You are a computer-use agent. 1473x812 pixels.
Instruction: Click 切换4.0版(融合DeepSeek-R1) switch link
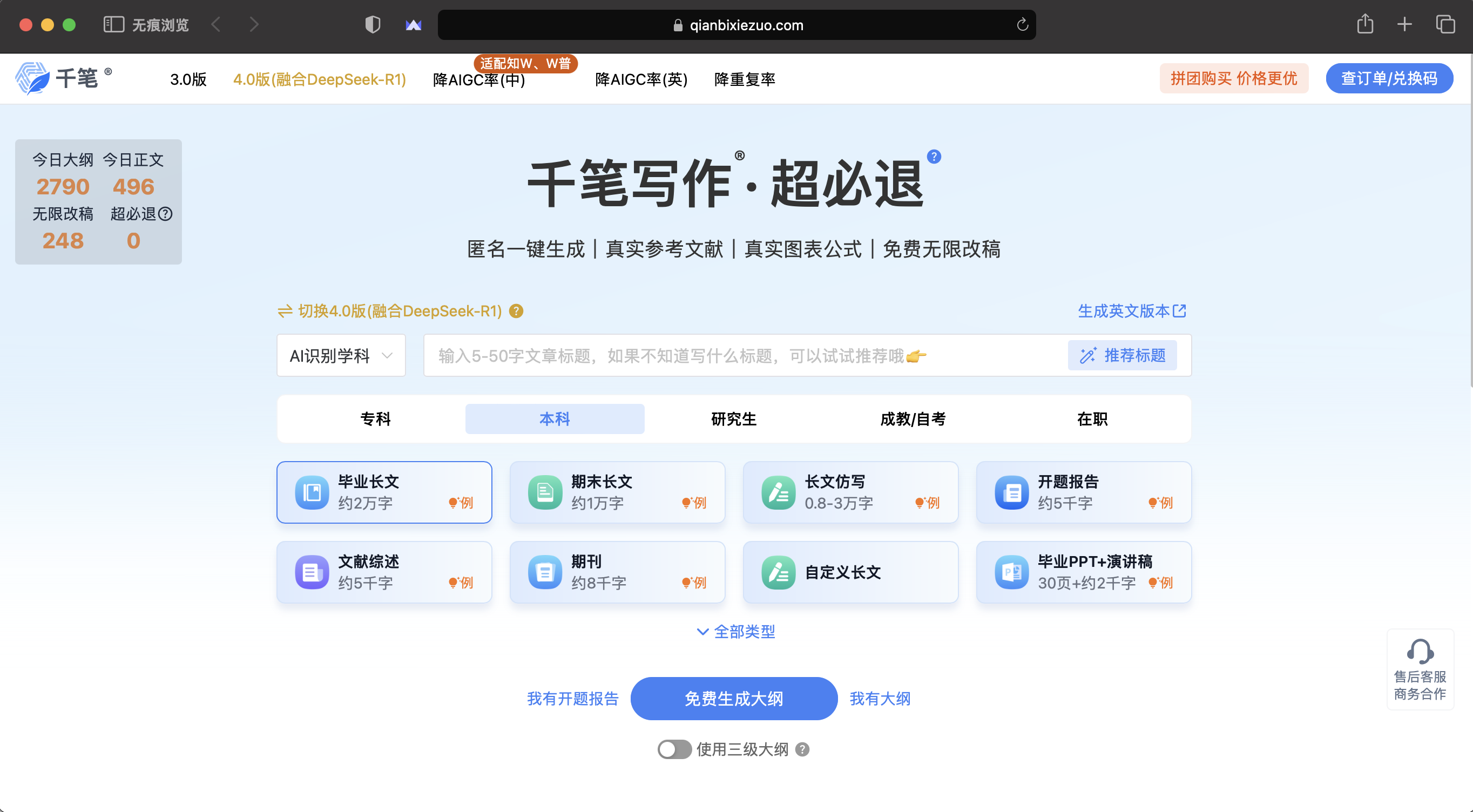point(390,311)
